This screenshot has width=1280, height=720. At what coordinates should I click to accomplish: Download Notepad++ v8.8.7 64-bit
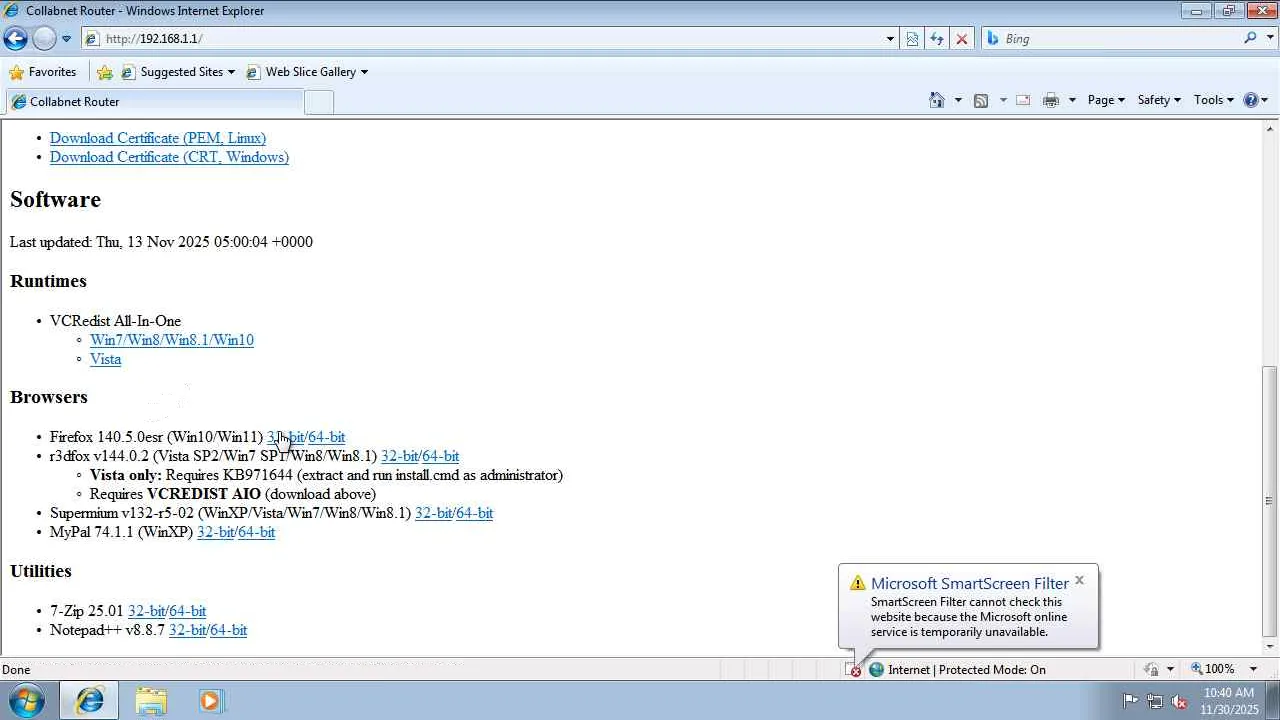(229, 630)
